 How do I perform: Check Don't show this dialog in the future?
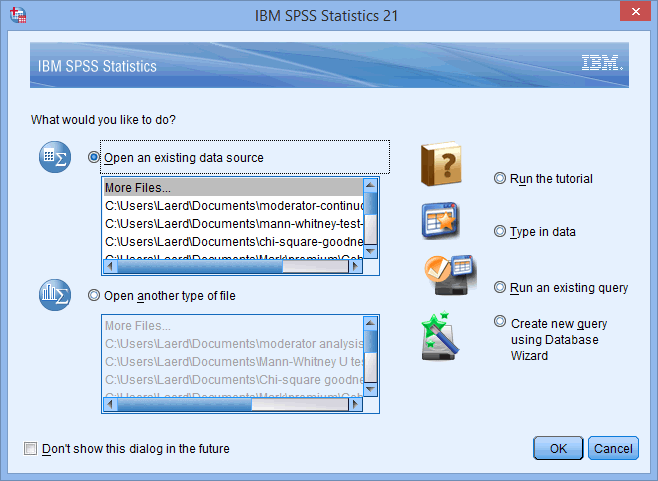click(x=30, y=449)
